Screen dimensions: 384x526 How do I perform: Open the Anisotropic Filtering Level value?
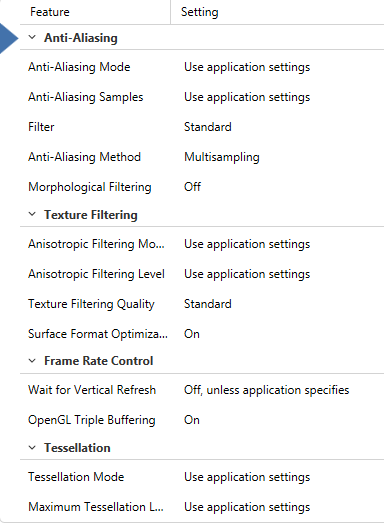[x=247, y=274]
